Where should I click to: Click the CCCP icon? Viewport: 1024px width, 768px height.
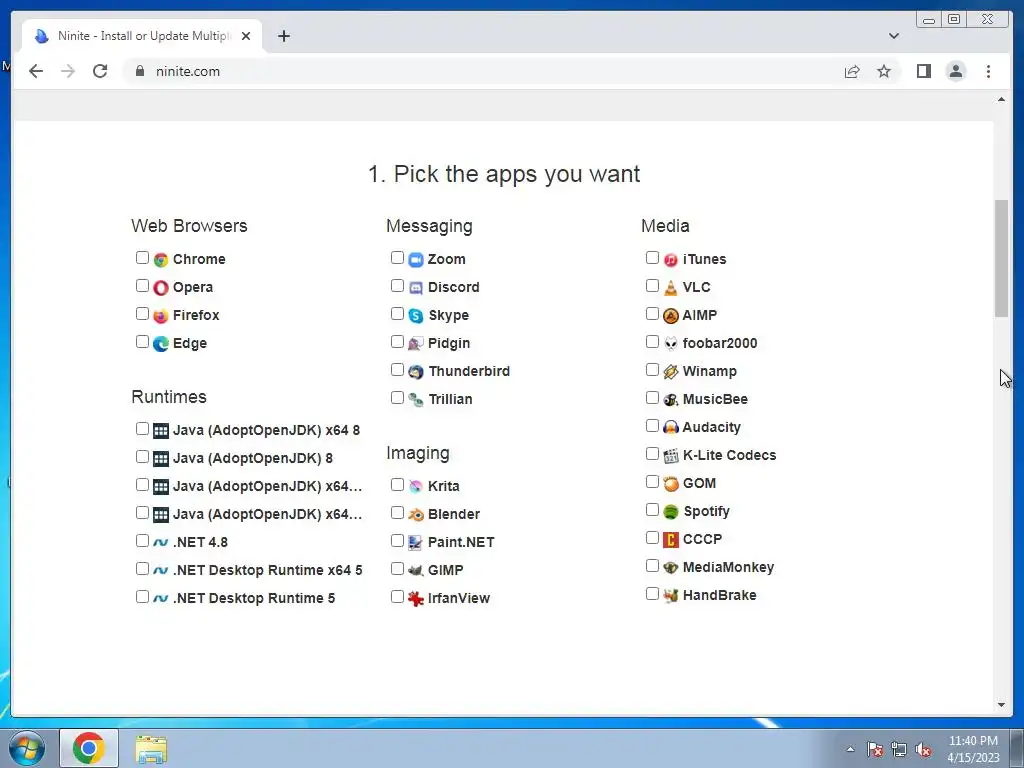pyautogui.click(x=671, y=540)
